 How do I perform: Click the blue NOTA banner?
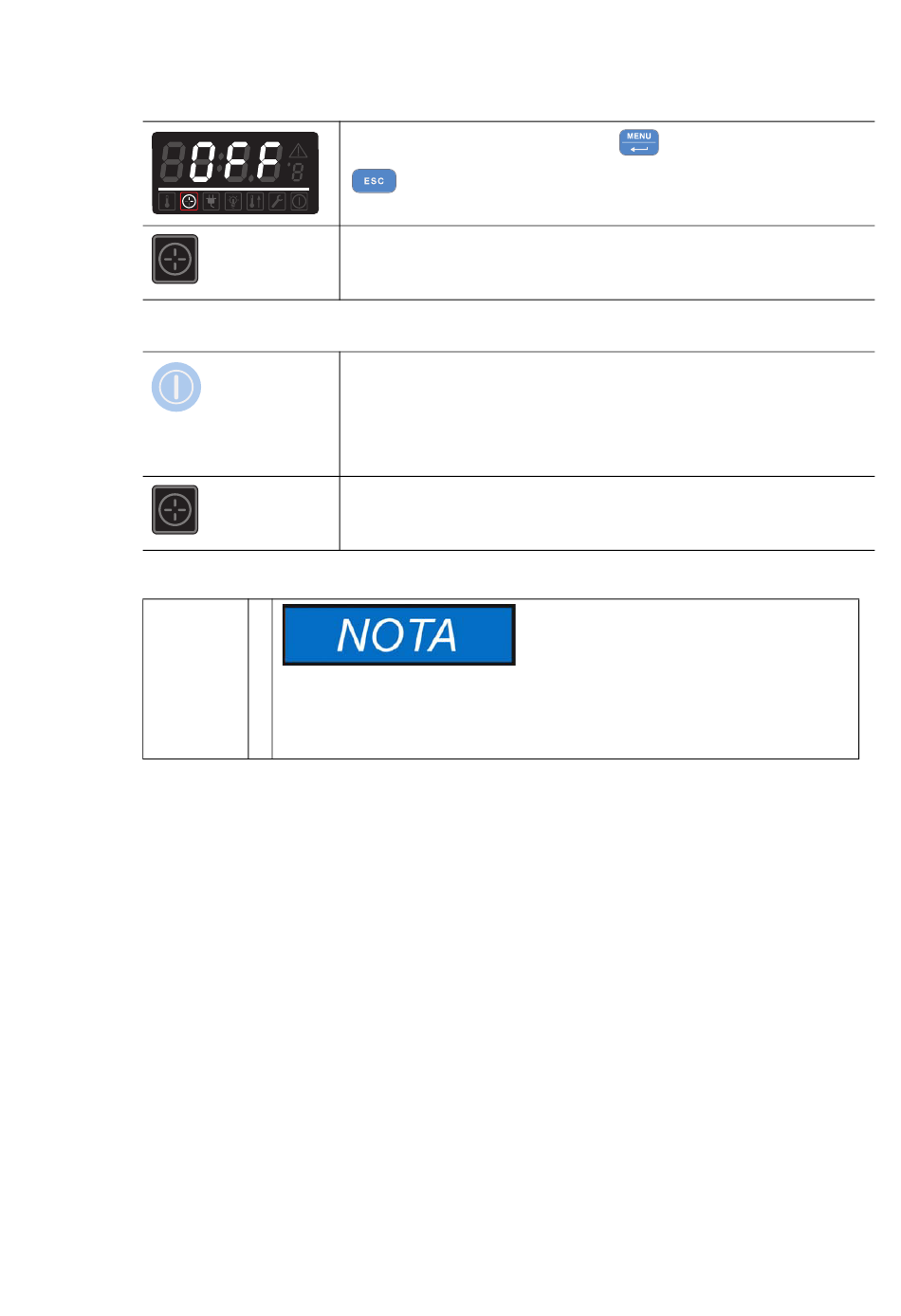click(x=398, y=634)
